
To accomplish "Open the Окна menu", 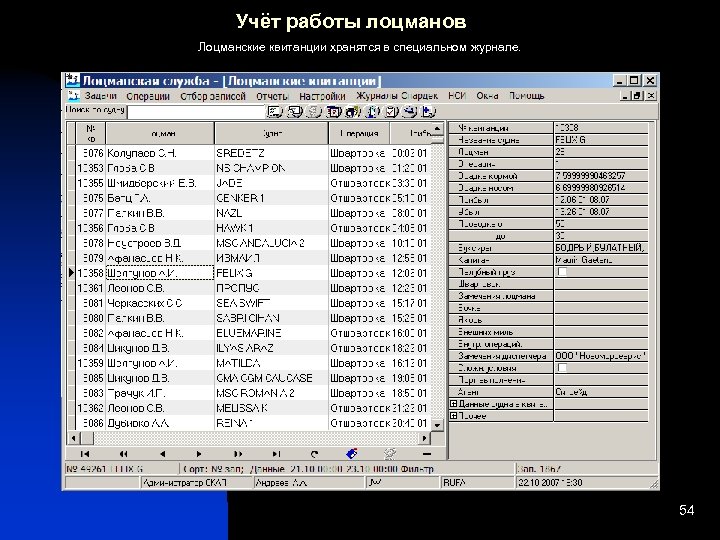I will (487, 96).
